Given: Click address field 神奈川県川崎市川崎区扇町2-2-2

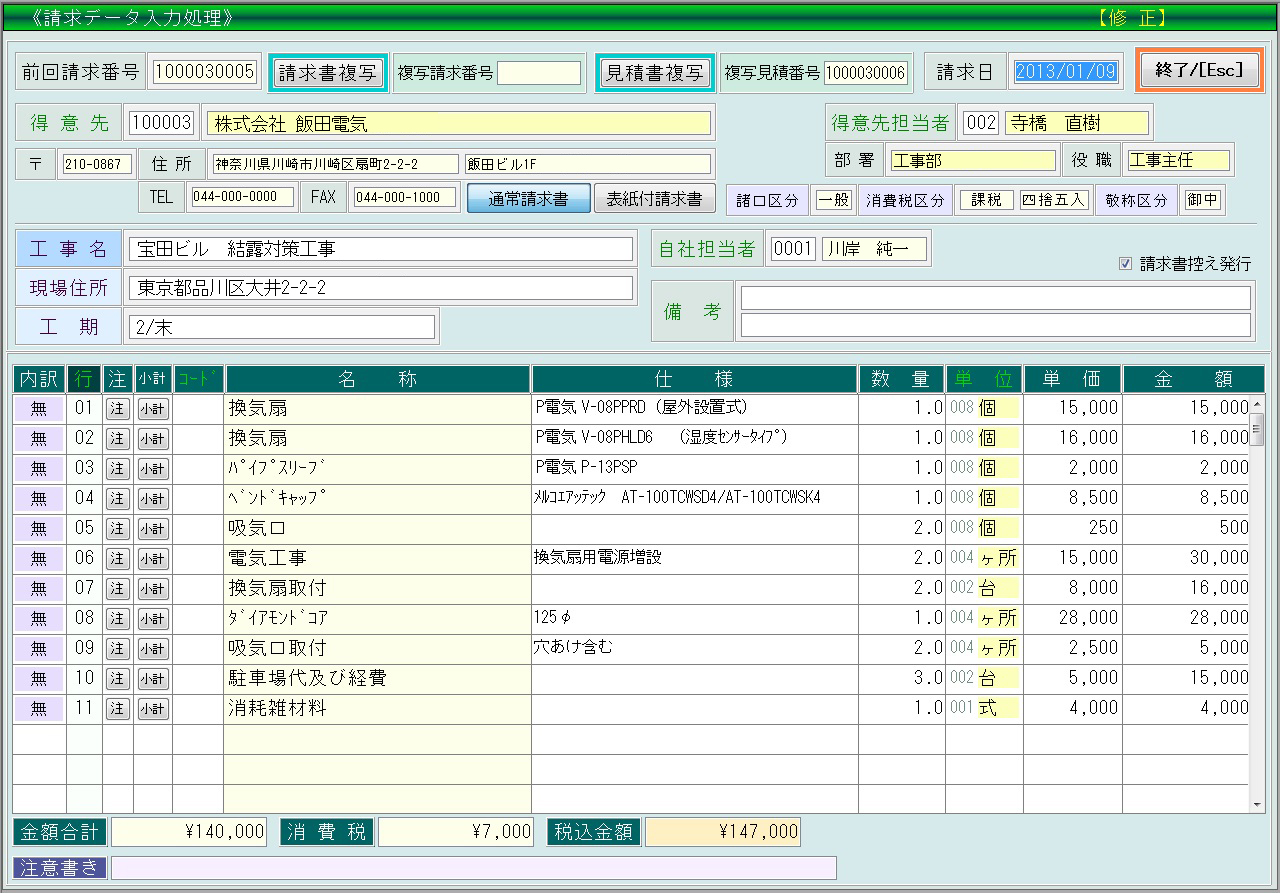Looking at the screenshot, I should [334, 164].
